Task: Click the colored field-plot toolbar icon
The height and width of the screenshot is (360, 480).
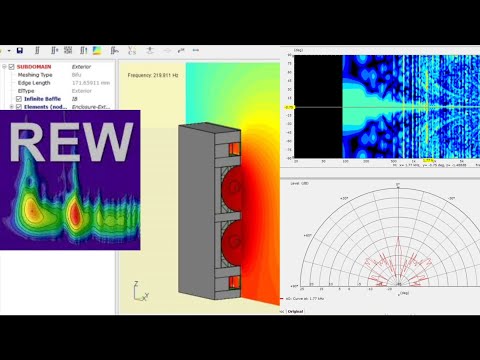Action: point(98,50)
